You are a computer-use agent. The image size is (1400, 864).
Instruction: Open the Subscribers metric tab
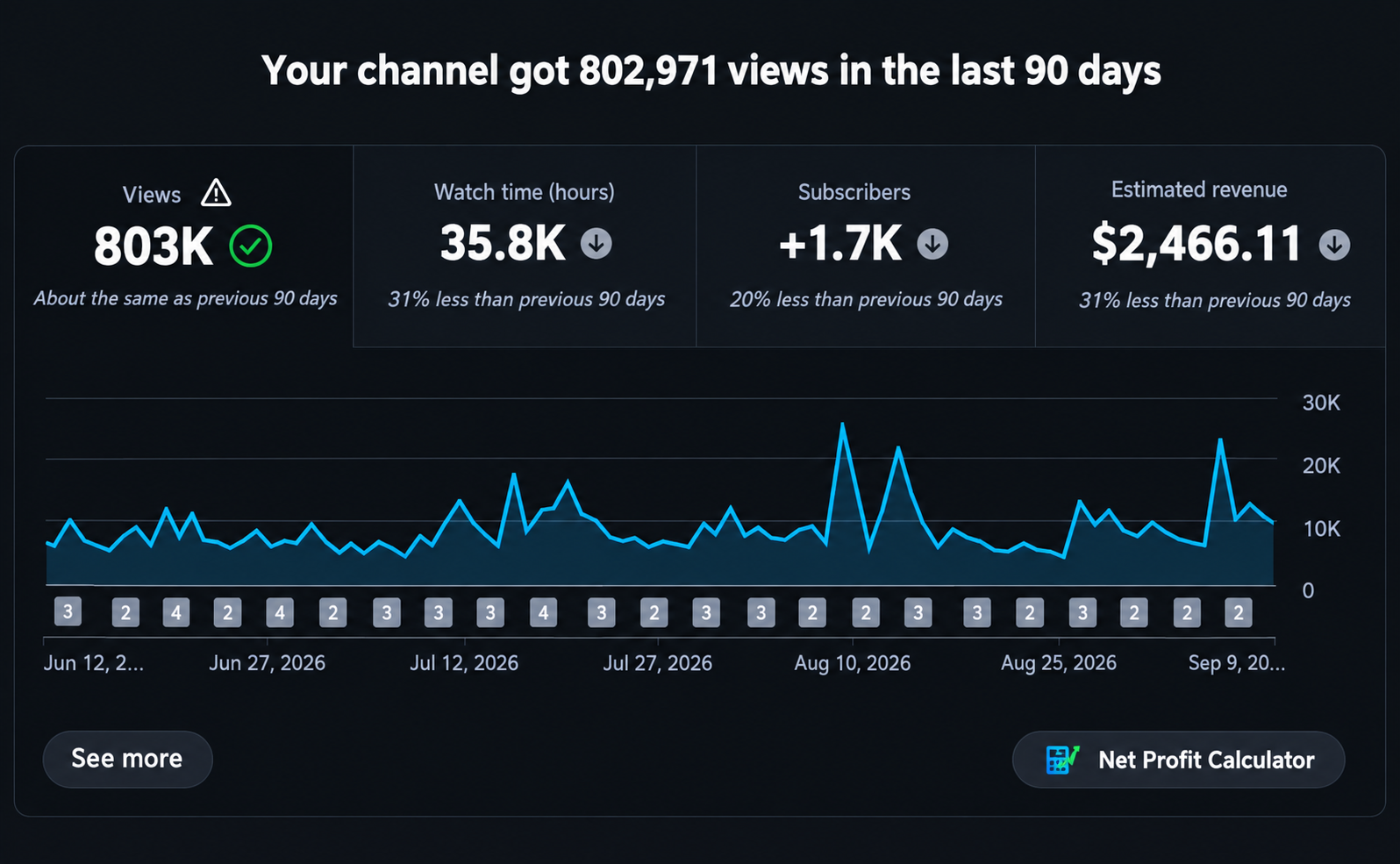[866, 246]
